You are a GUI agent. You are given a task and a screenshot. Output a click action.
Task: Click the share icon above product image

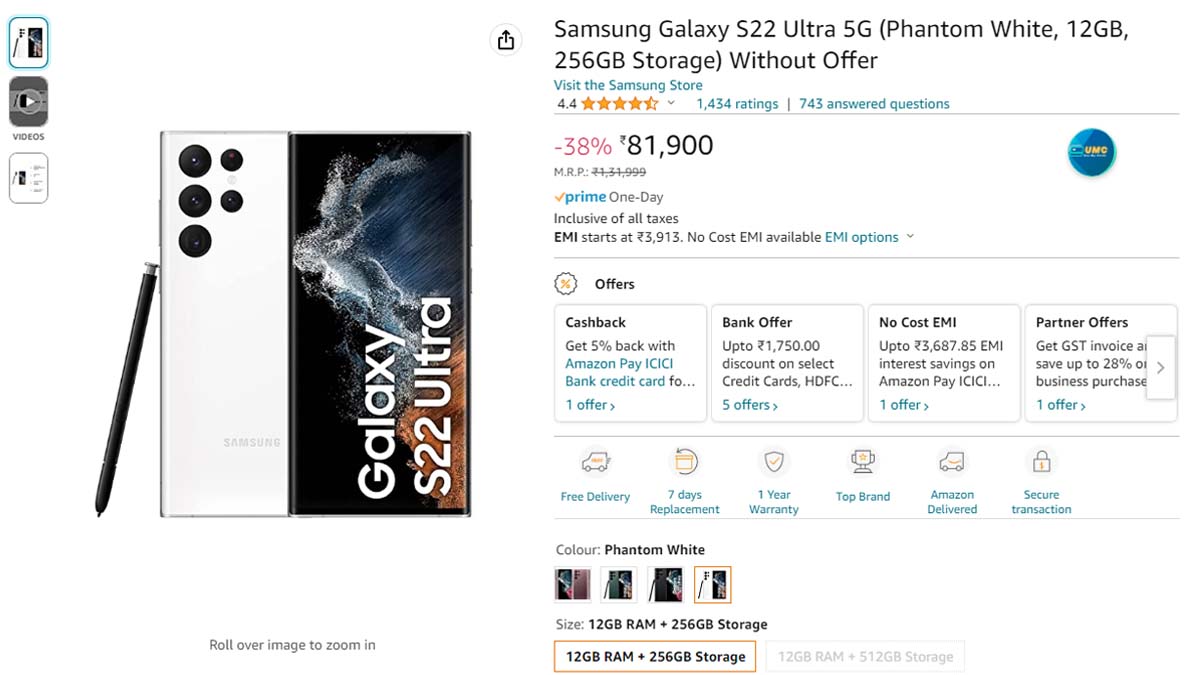[x=506, y=40]
